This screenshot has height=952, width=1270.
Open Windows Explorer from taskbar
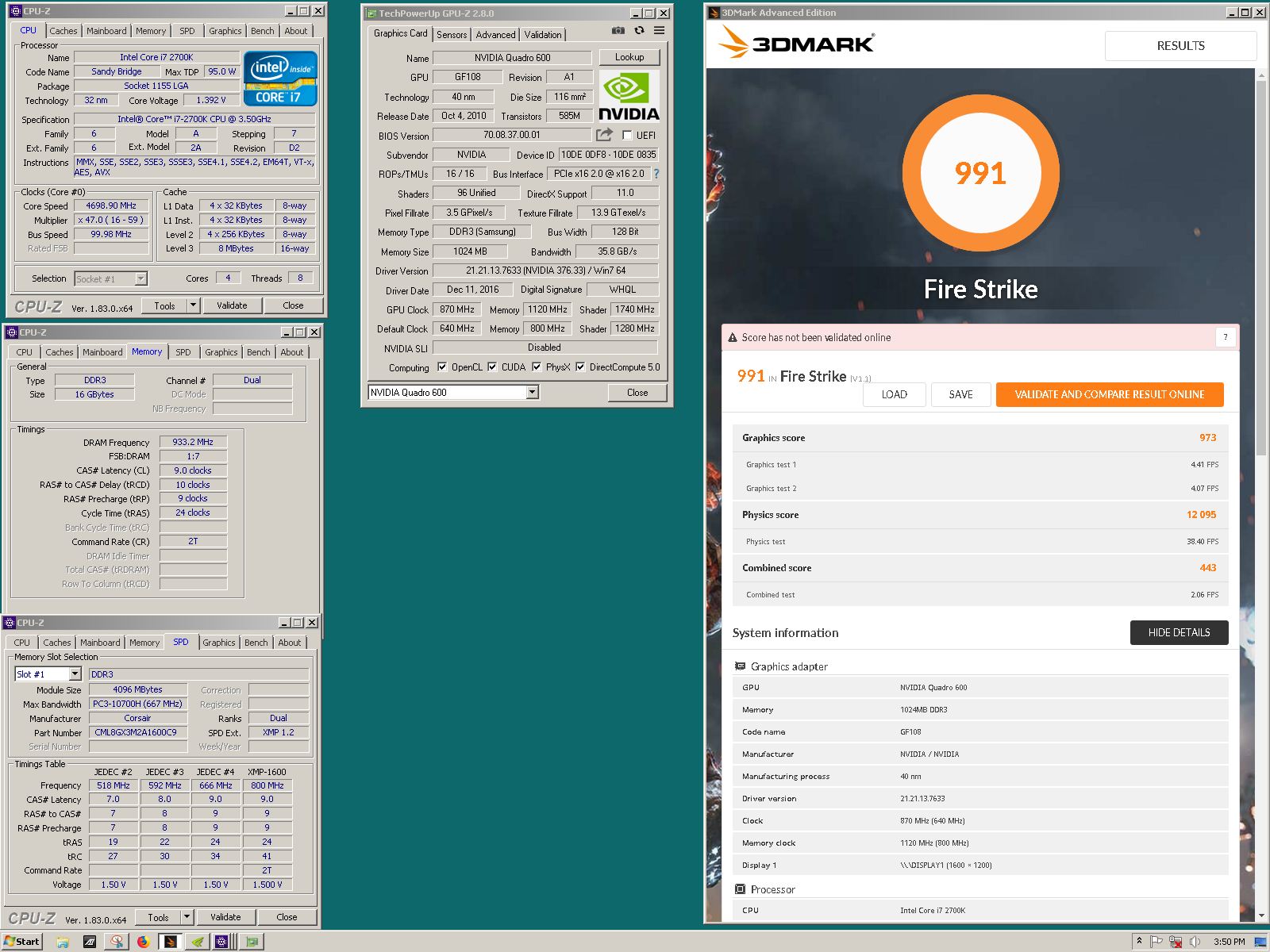click(62, 942)
